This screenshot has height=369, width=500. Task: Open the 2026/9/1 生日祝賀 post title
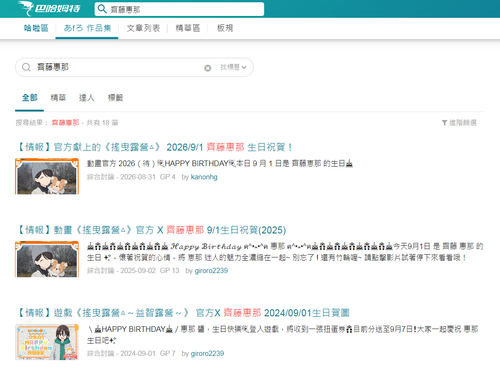tap(154, 147)
